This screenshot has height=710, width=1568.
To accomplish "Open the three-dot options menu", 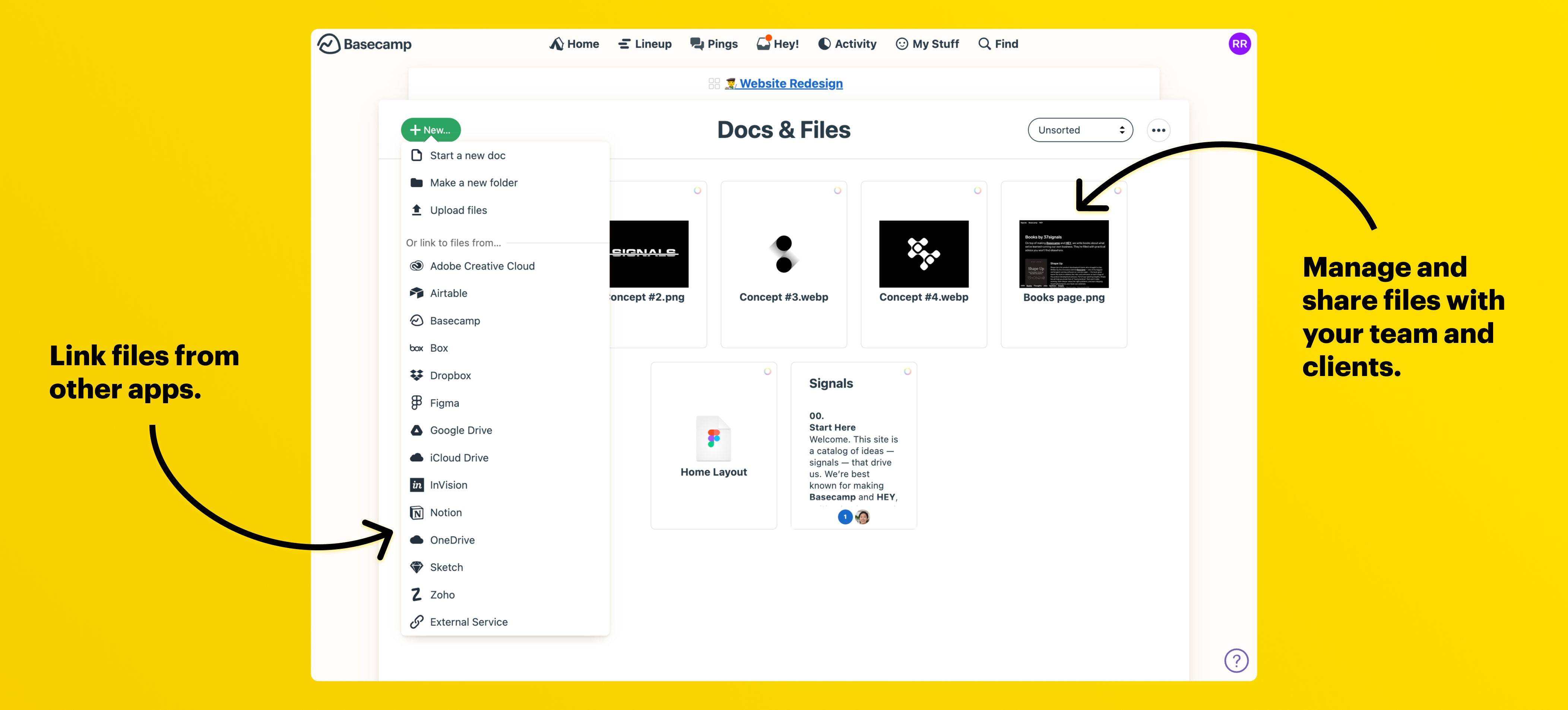I will click(x=1158, y=130).
